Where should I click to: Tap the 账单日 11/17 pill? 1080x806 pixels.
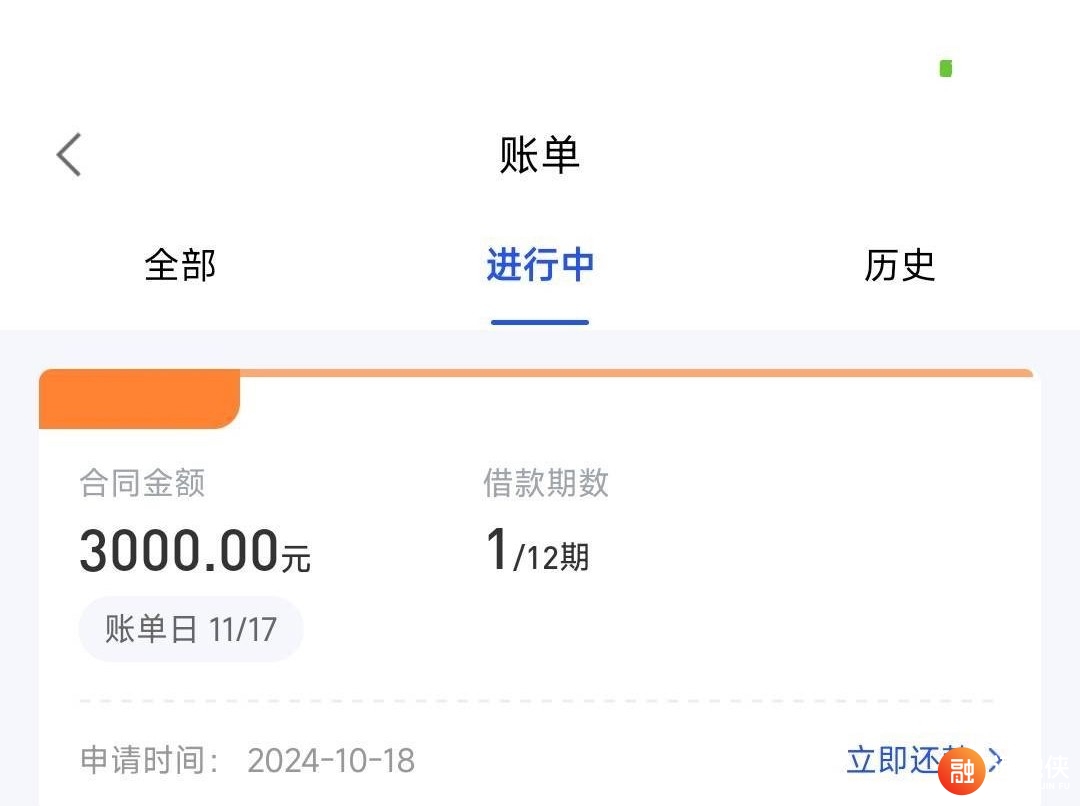click(x=191, y=629)
